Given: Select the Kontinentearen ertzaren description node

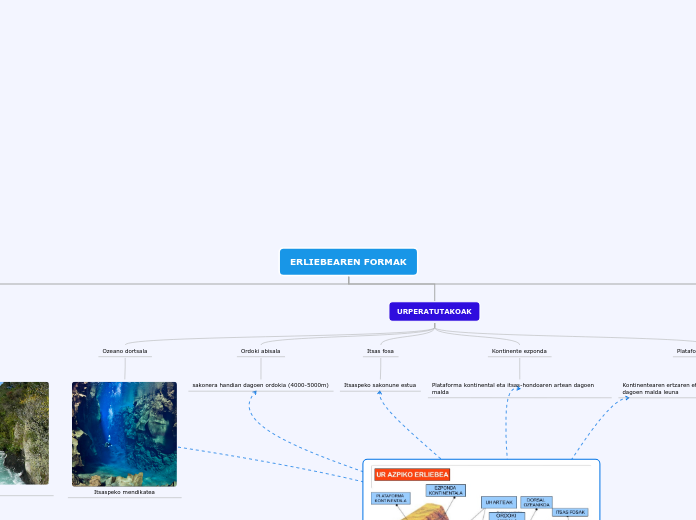Looking at the screenshot, I should point(659,389).
